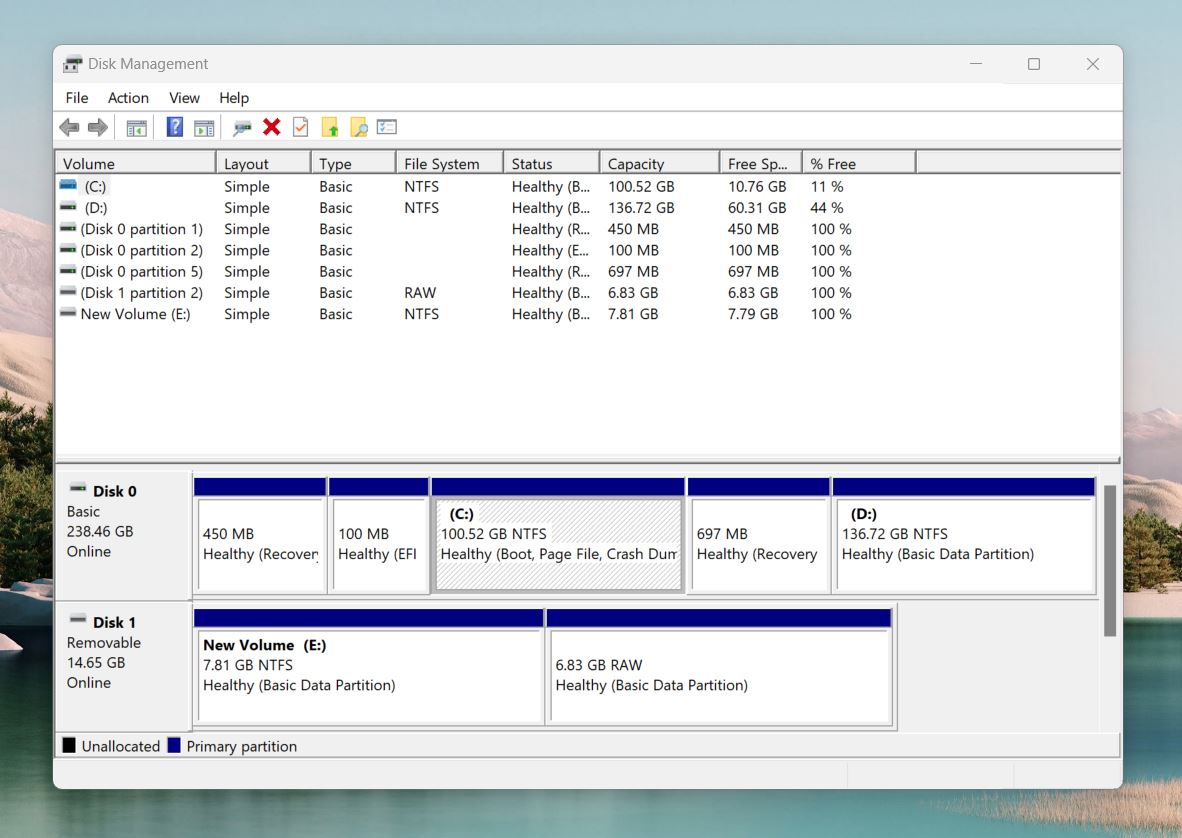The width and height of the screenshot is (1182, 838).
Task: Click the Disk 0 label panel
Action: 123,536
